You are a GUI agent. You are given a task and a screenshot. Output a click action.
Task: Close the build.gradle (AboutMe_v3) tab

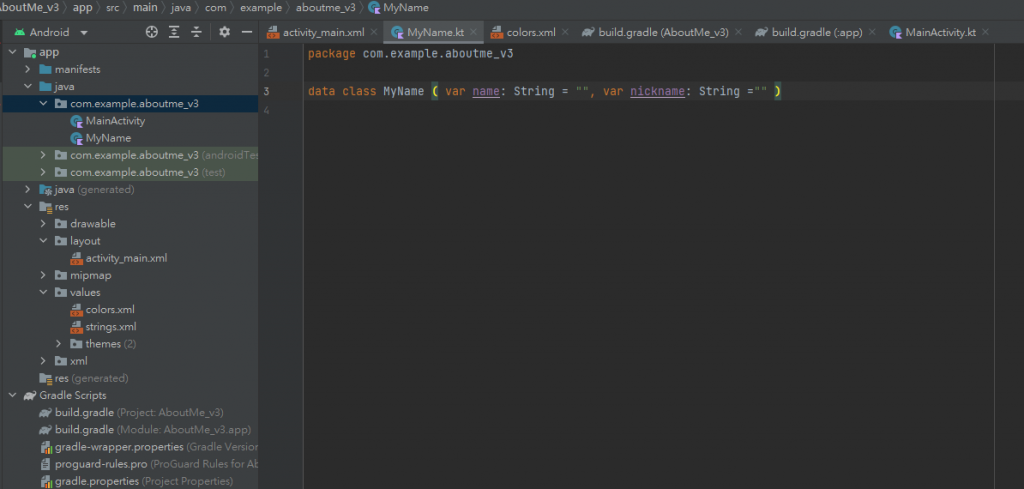(x=738, y=32)
